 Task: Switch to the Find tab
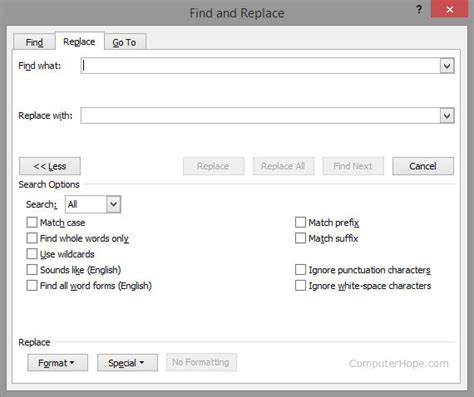click(x=34, y=42)
